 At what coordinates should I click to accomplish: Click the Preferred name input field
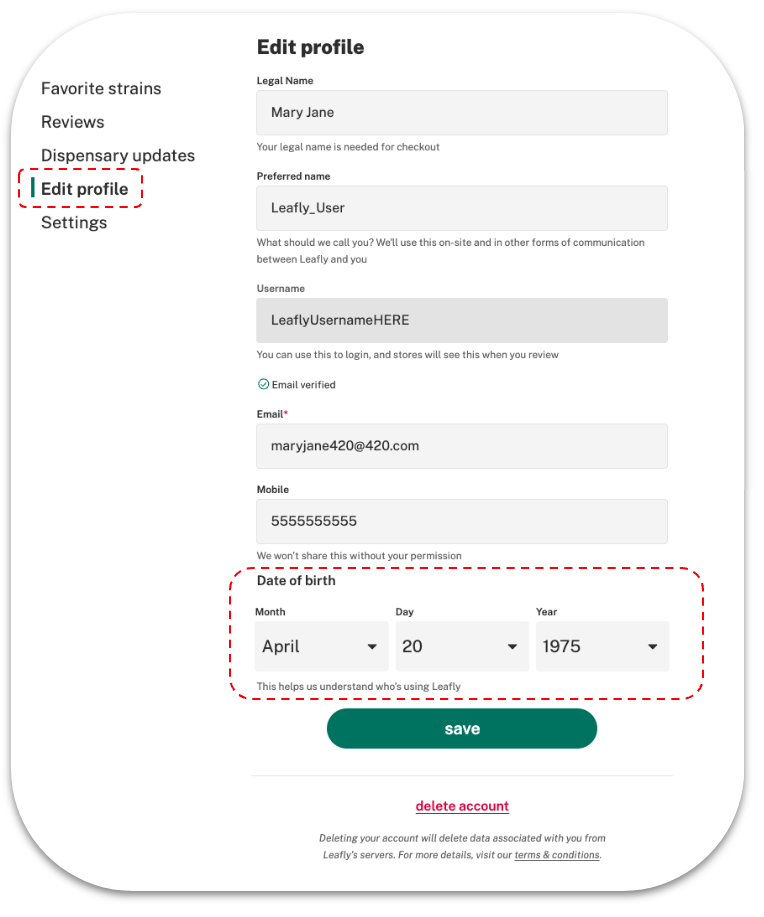[x=462, y=208]
